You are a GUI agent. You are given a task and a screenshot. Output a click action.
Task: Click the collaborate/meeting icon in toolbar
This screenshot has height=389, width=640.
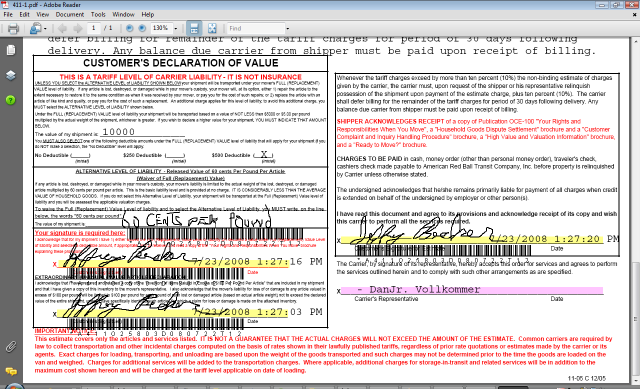tap(36, 29)
